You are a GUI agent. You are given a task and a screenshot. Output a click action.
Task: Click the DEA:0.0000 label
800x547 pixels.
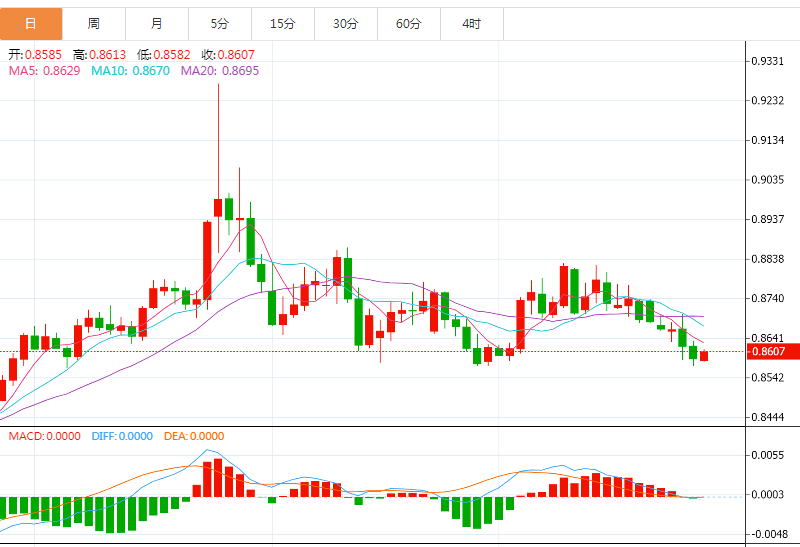coord(194,436)
